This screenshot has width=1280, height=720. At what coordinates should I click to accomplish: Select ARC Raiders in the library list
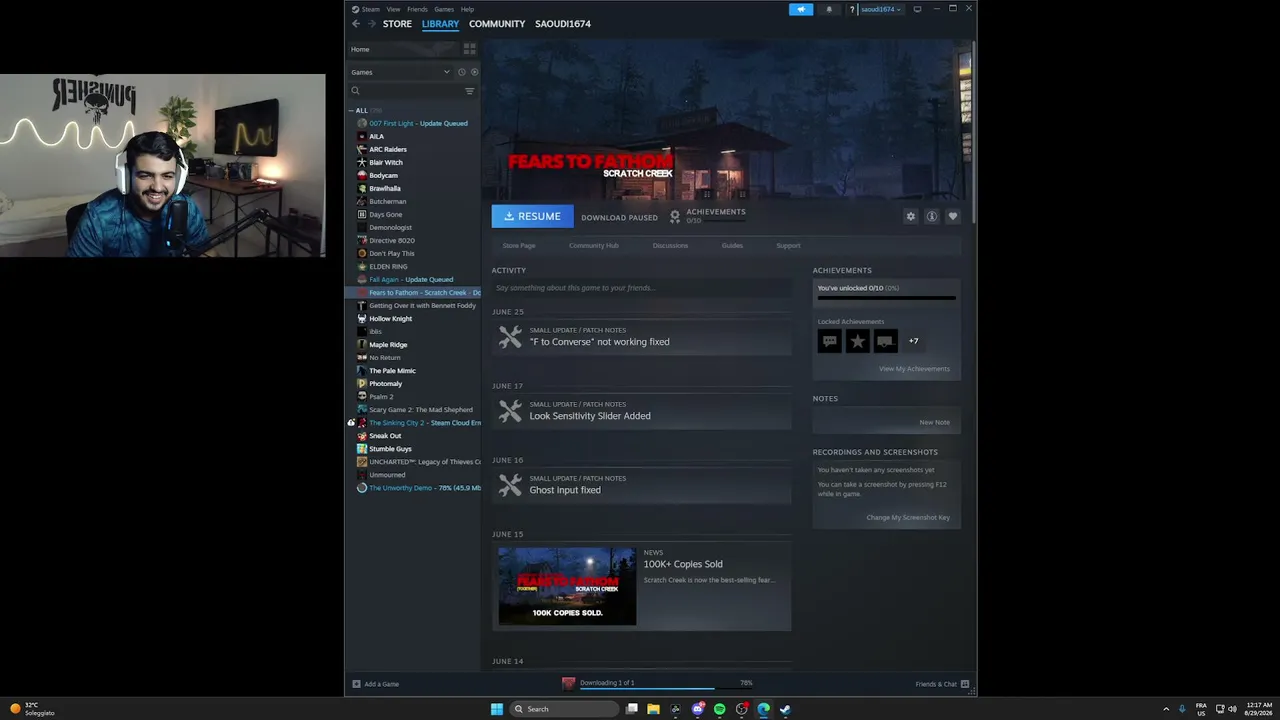coord(388,149)
